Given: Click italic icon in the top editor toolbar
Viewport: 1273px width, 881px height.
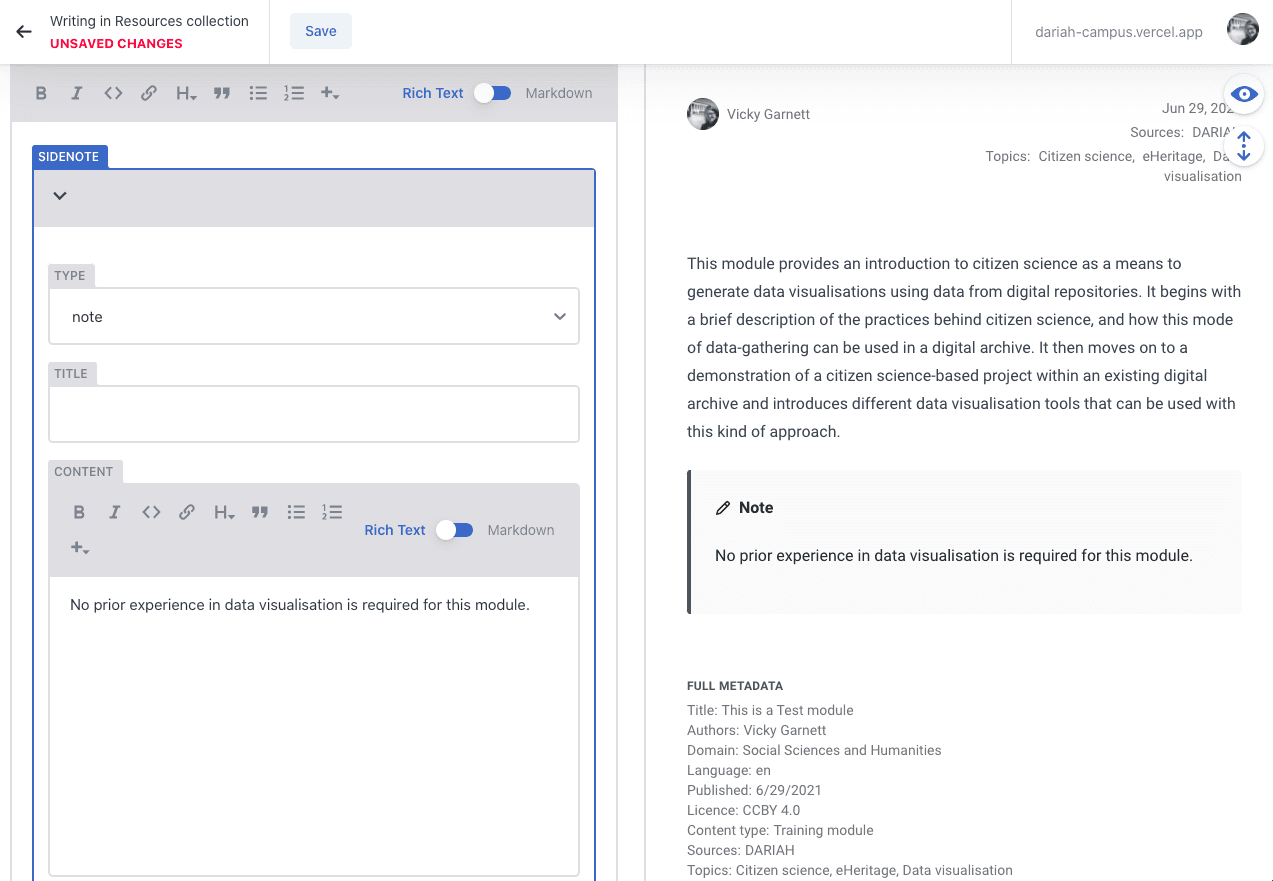Looking at the screenshot, I should 76,93.
